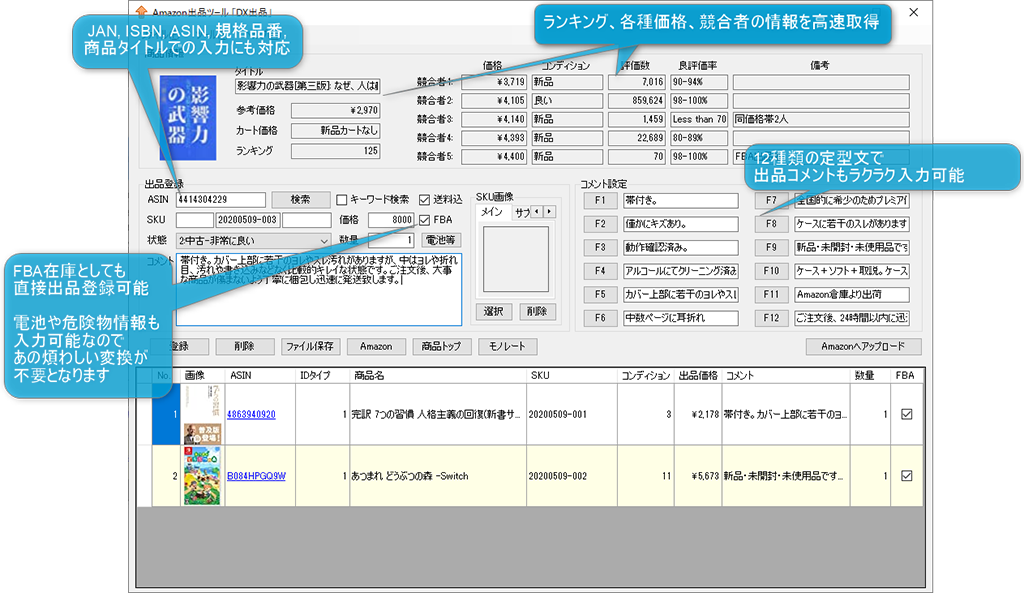Open ASIN link 4863940920
The height and width of the screenshot is (593, 1024).
[251, 414]
